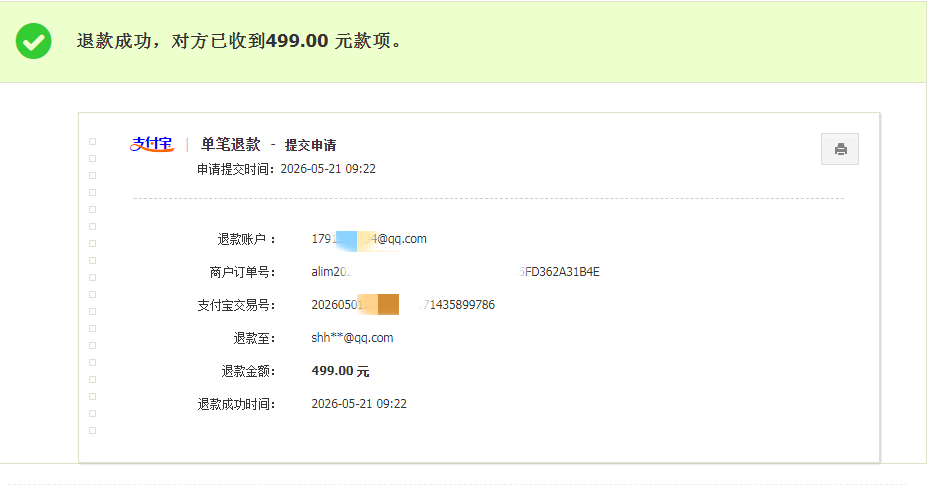Select the refund success time 2026-05-21 09:22
The width and height of the screenshot is (930, 493).
pyautogui.click(x=359, y=404)
